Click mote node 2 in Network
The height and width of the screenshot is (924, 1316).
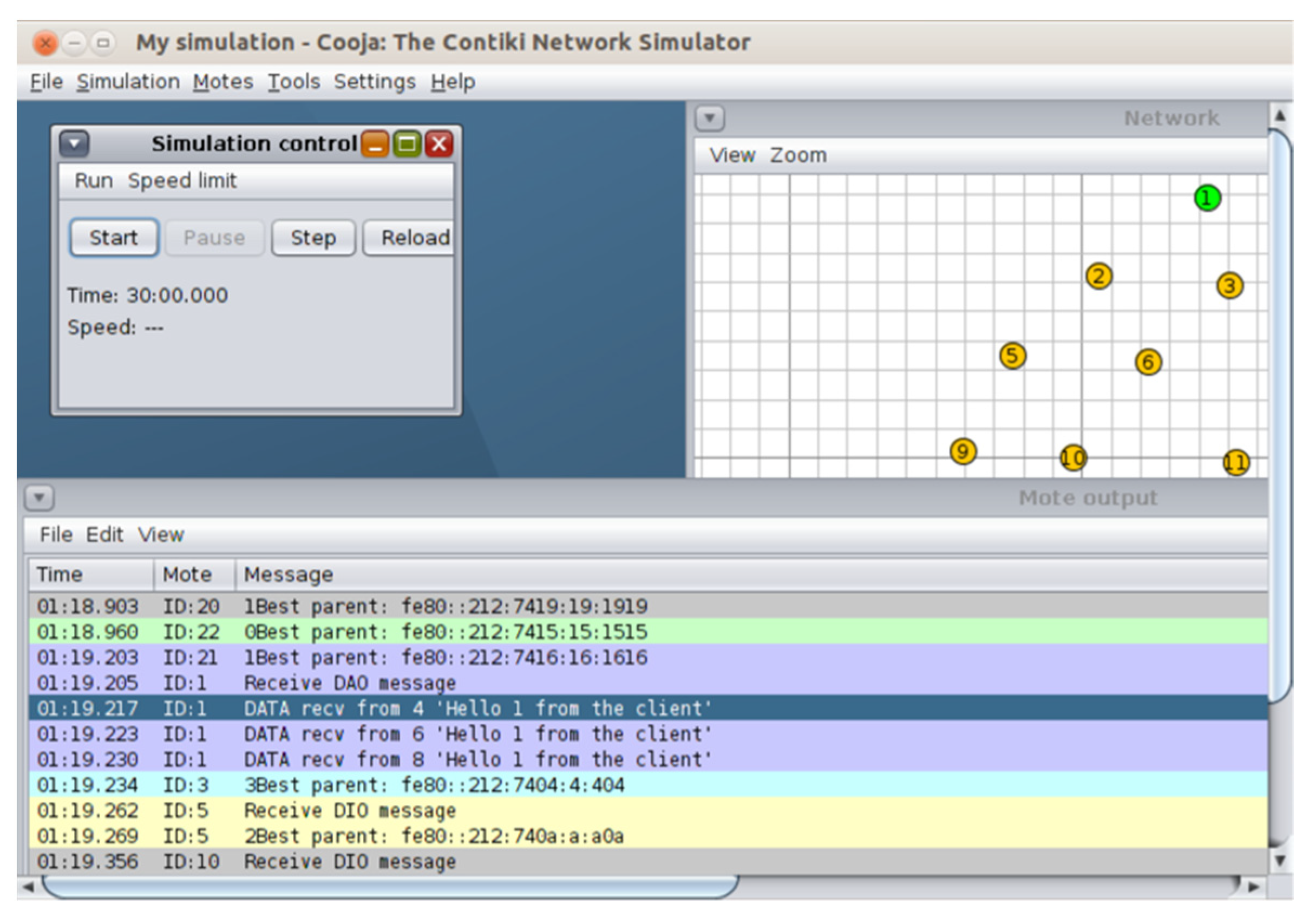1099,276
